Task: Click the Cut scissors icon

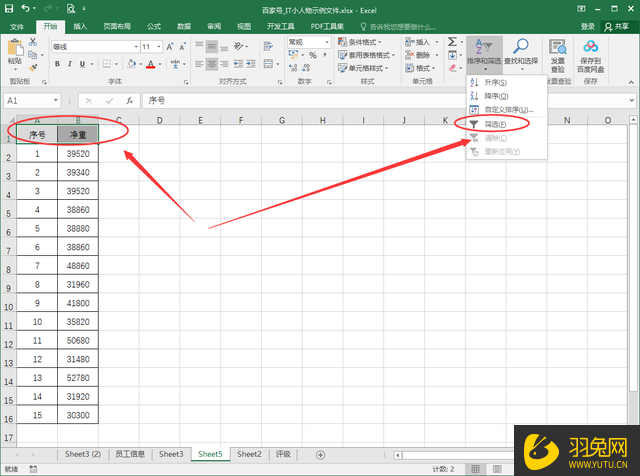Action: 33,42
